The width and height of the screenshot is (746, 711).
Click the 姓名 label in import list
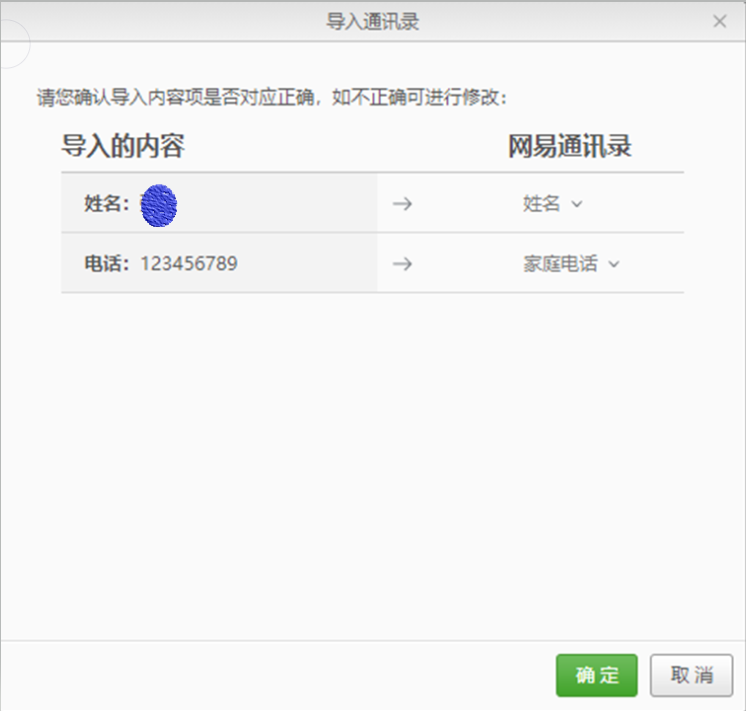point(107,204)
